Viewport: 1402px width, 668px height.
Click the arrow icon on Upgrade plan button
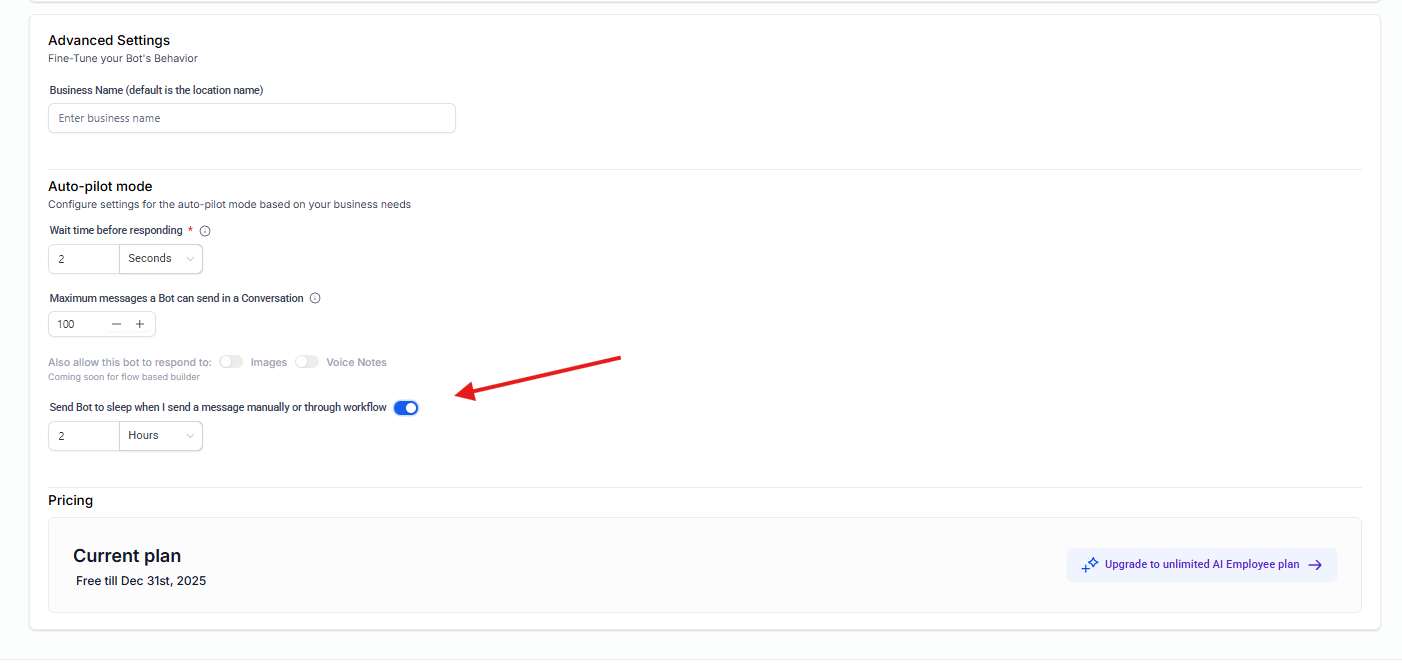[x=1315, y=565]
